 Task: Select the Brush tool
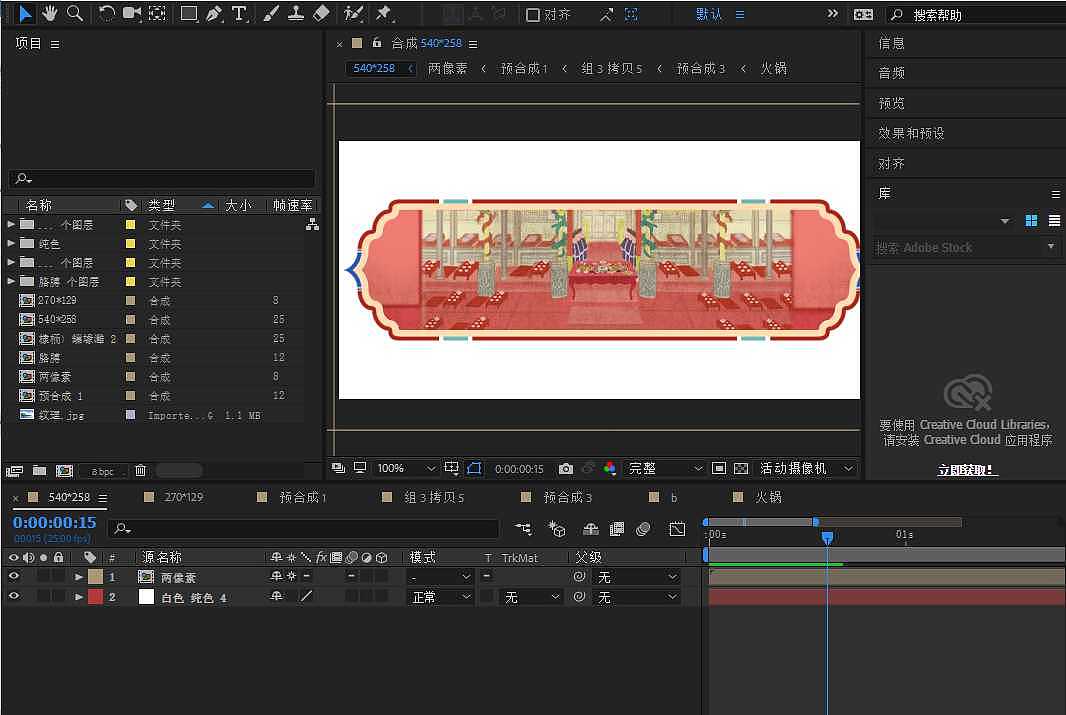coord(268,14)
